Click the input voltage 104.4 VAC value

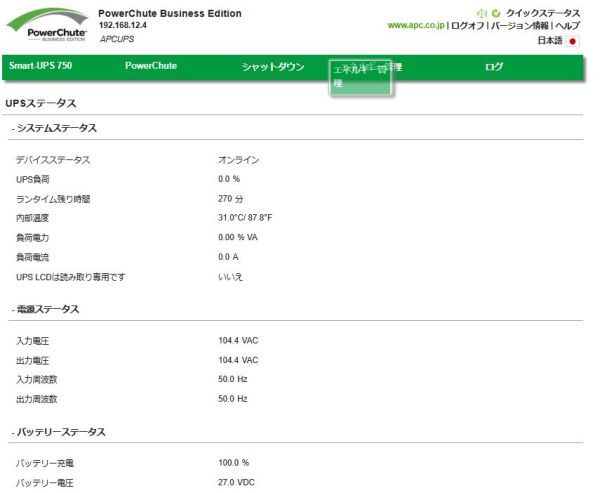pyautogui.click(x=238, y=341)
